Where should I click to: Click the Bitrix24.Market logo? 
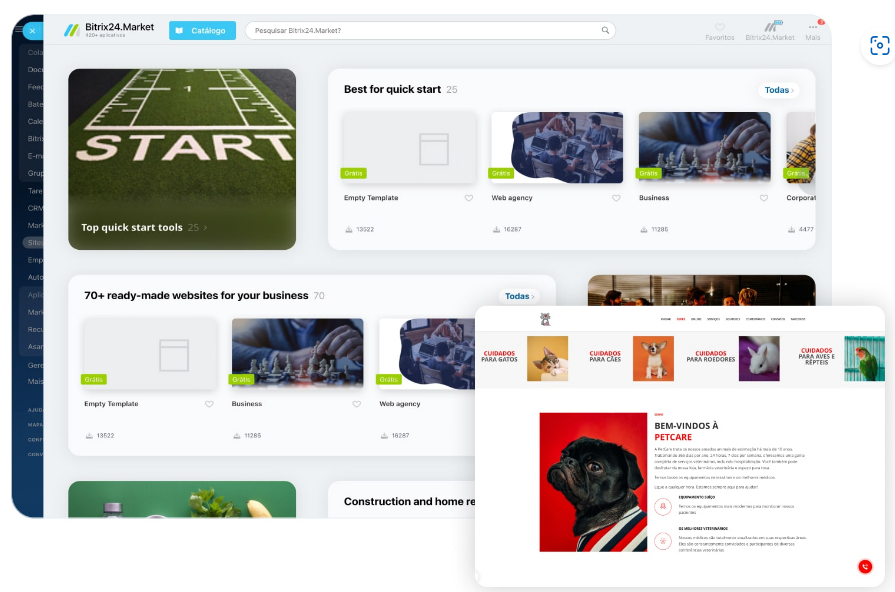point(108,30)
